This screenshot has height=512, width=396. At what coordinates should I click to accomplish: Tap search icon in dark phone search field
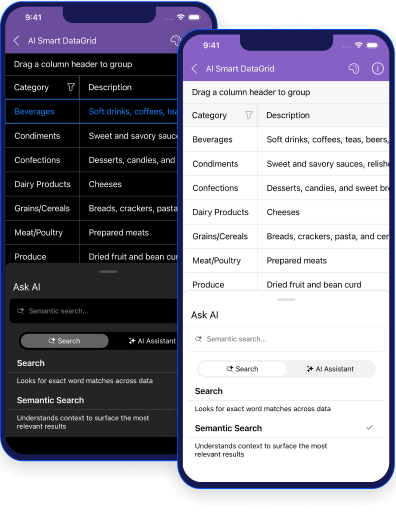tap(21, 311)
